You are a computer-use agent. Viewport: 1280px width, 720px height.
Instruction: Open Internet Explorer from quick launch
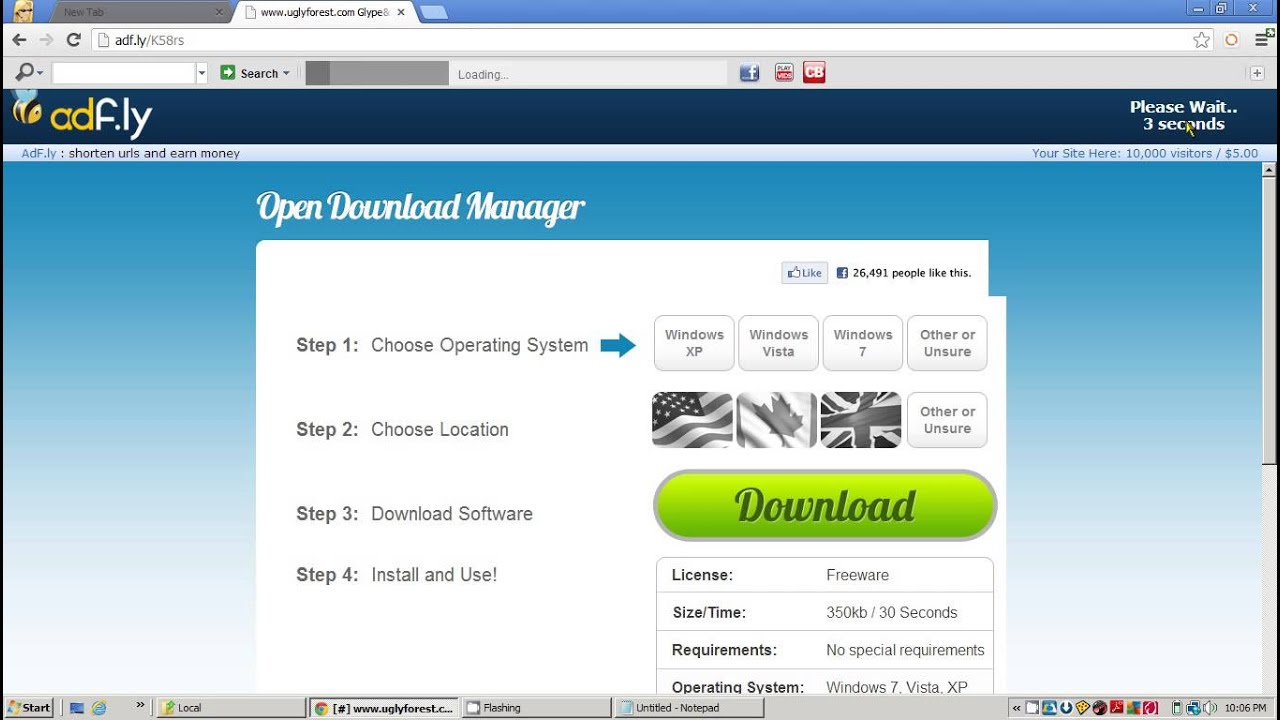(99, 708)
